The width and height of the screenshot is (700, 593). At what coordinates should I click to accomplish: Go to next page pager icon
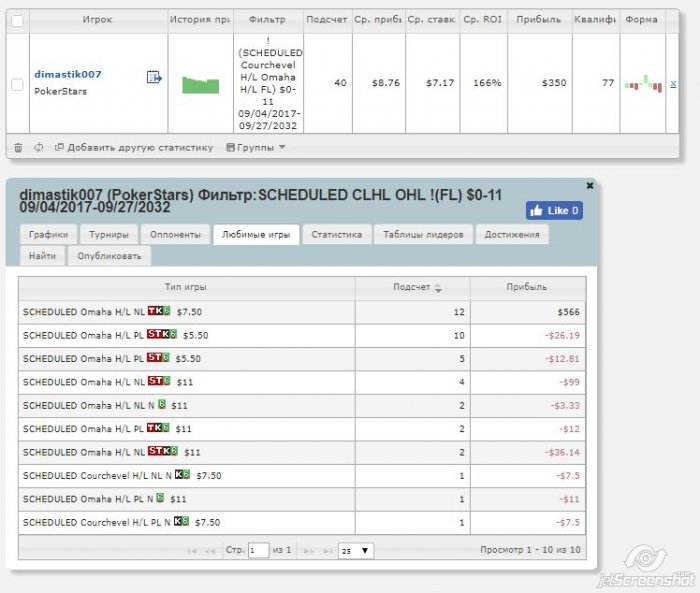click(308, 551)
